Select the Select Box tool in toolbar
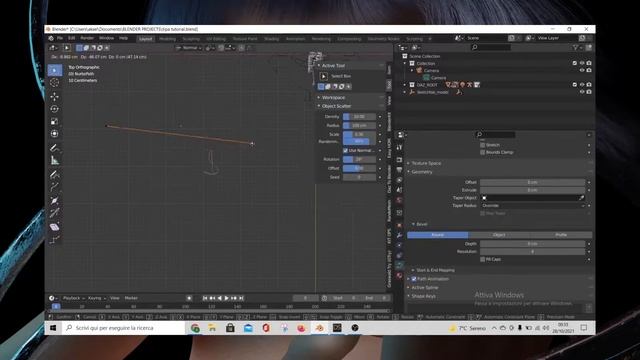This screenshot has width=640, height=360. point(55,70)
